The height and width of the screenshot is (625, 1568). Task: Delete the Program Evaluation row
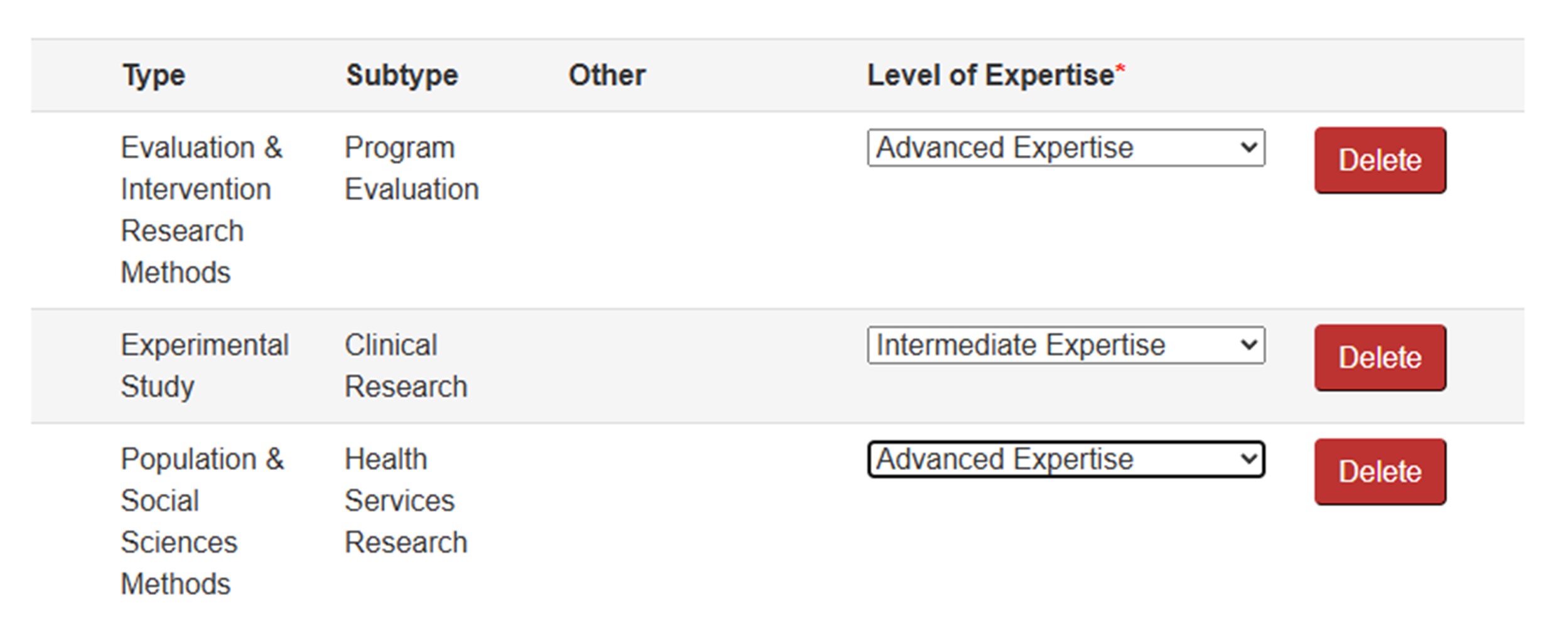pyautogui.click(x=1380, y=161)
